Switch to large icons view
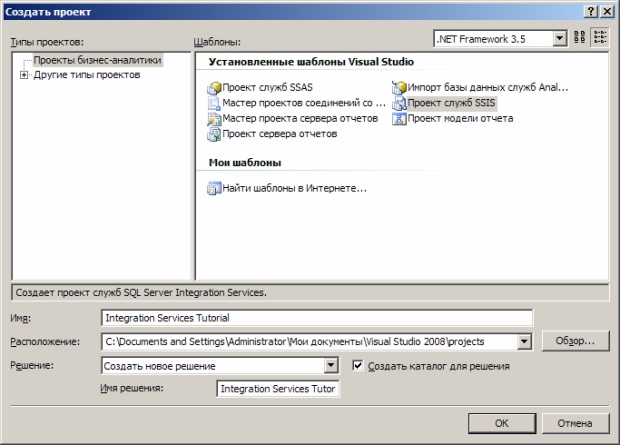Image resolution: width=620 pixels, height=445 pixels. click(x=579, y=38)
